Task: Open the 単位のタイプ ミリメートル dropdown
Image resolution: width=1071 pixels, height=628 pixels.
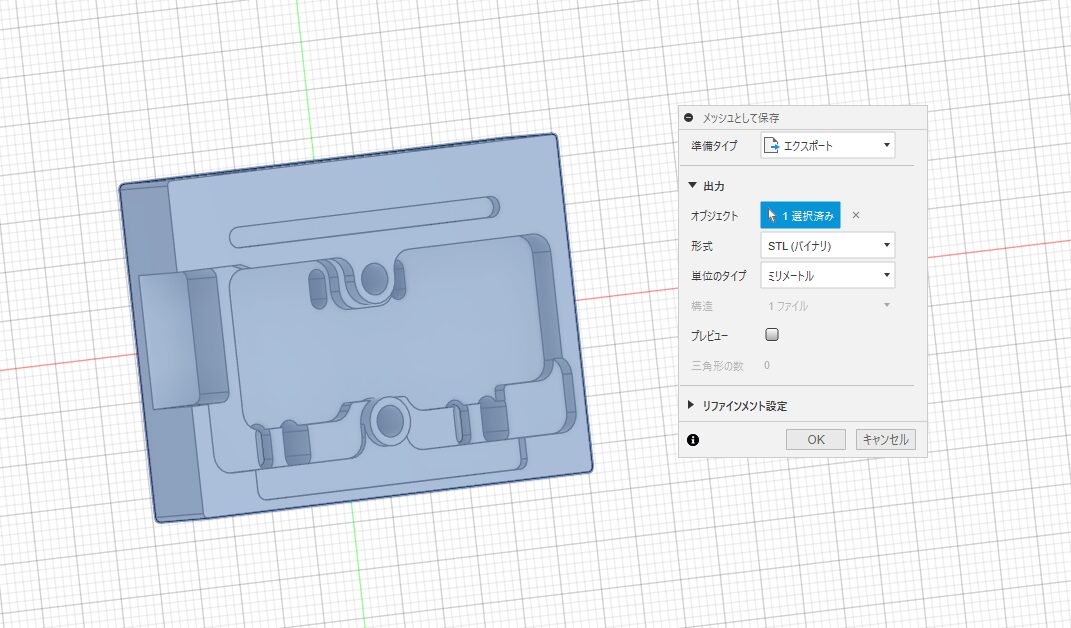Action: pyautogui.click(x=827, y=275)
